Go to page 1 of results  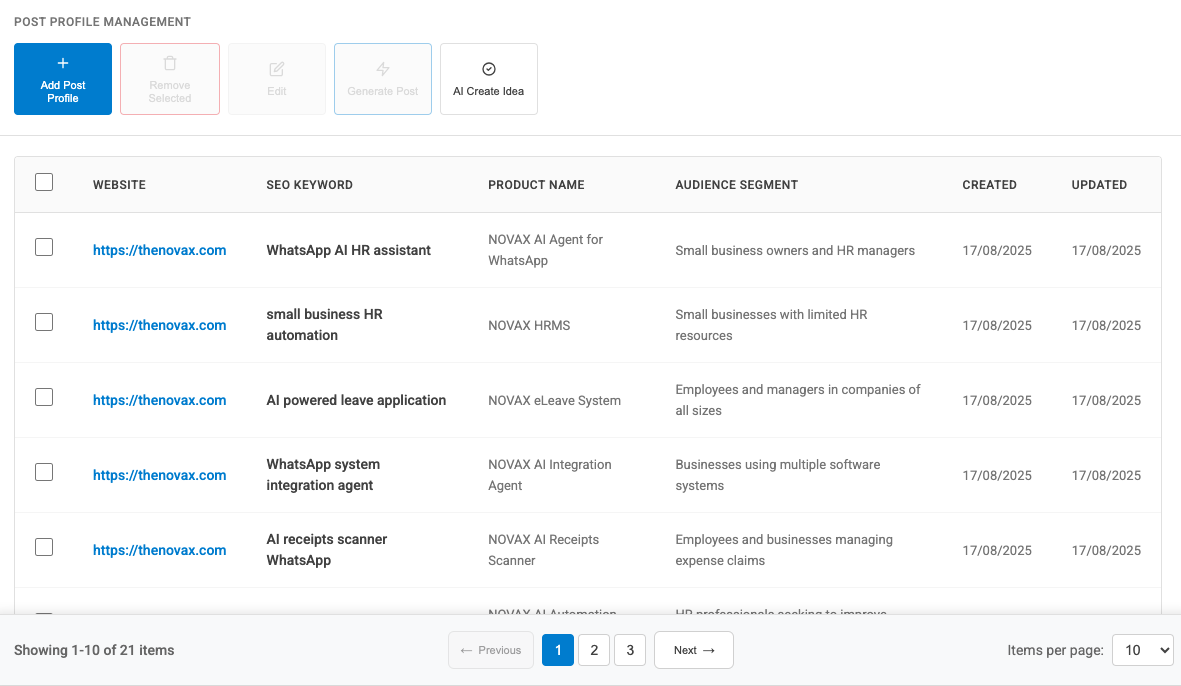click(x=558, y=650)
